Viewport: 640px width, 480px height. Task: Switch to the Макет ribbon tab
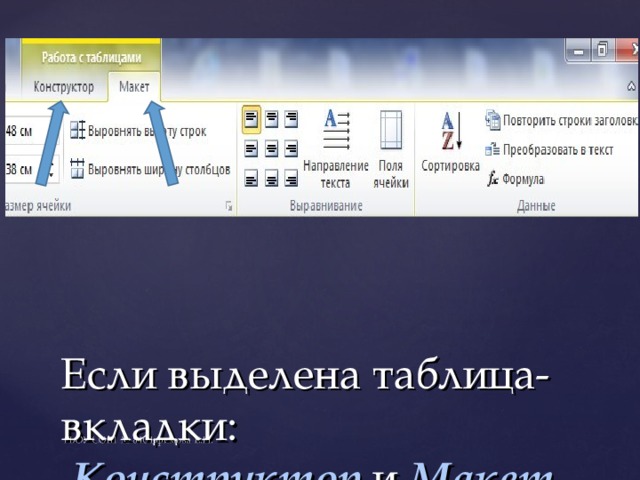point(134,87)
